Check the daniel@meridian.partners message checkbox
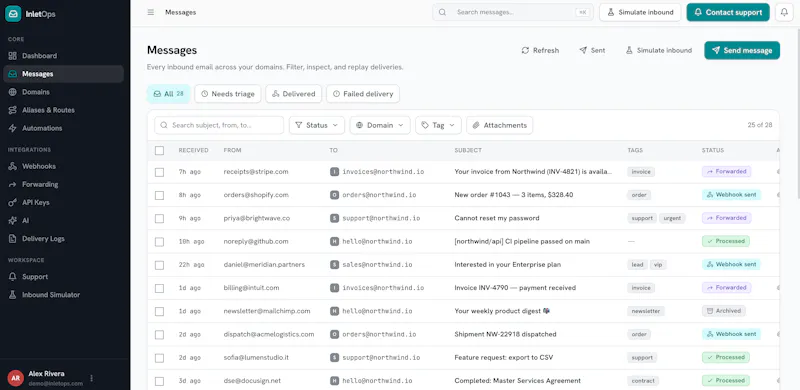Image resolution: width=800 pixels, height=390 pixels. pos(160,265)
